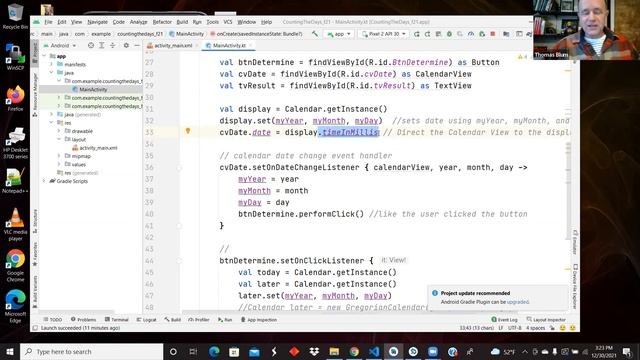The image size is (640, 360).
Task: Click Collapse All in project panel
Action: pyautogui.click(x=113, y=45)
